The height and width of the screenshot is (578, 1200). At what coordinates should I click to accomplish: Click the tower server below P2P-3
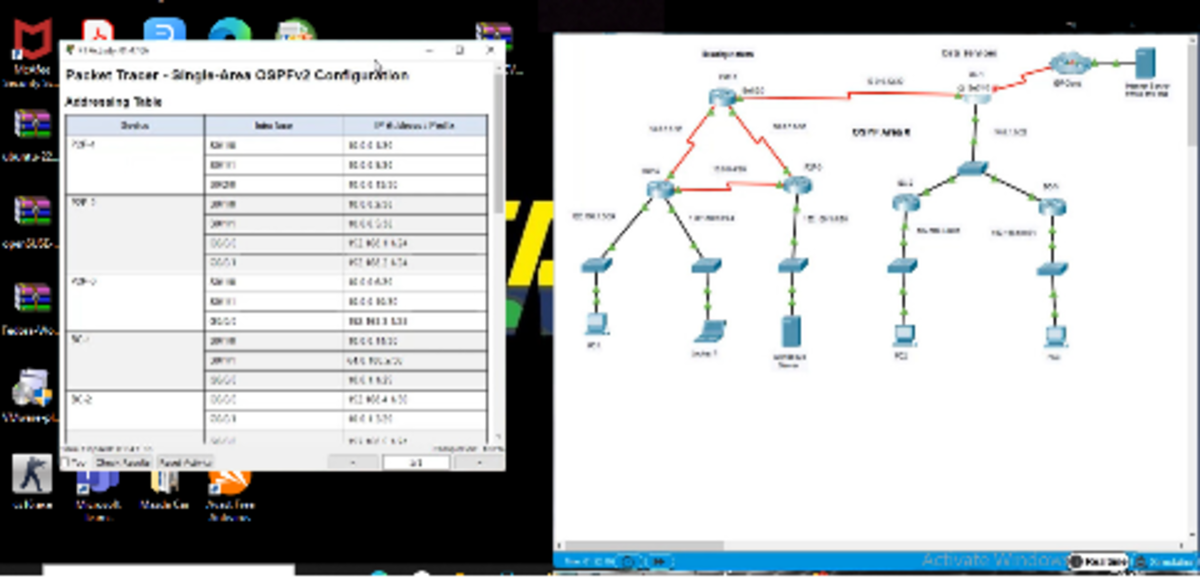pyautogui.click(x=791, y=333)
